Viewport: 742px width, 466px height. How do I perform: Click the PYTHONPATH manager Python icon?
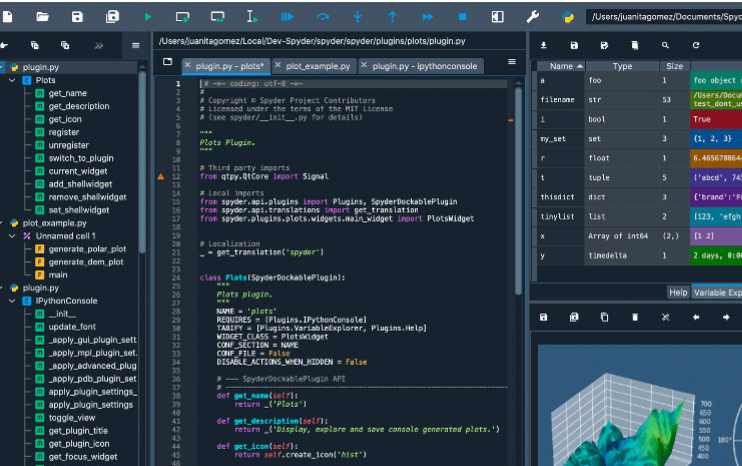(568, 17)
